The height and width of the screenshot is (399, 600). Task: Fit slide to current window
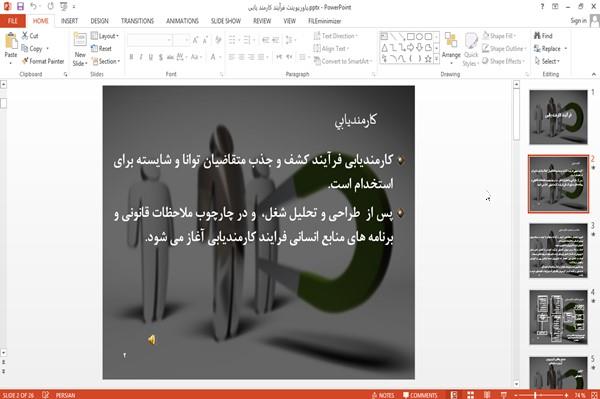click(594, 395)
